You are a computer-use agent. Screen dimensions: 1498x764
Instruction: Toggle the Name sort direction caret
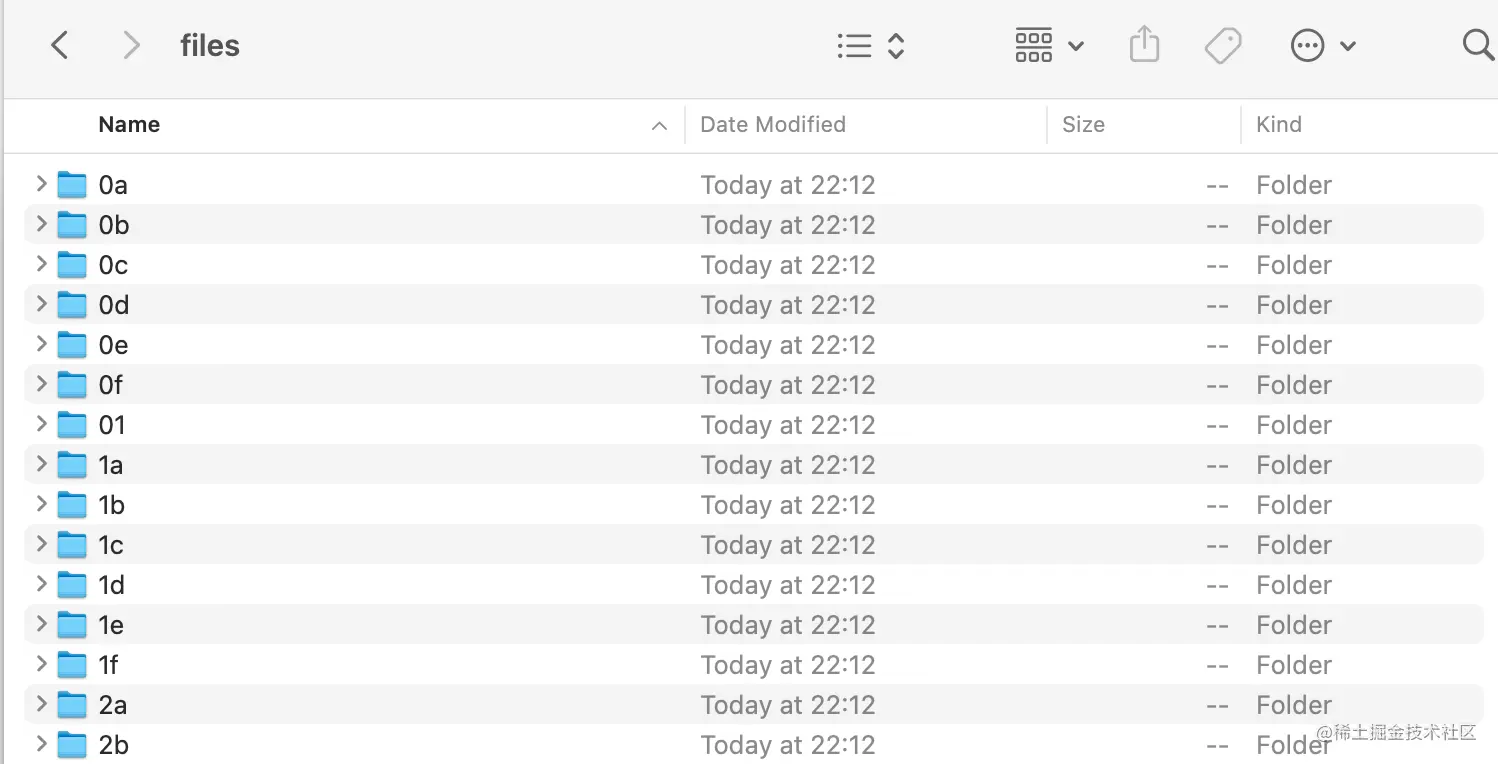coord(659,126)
